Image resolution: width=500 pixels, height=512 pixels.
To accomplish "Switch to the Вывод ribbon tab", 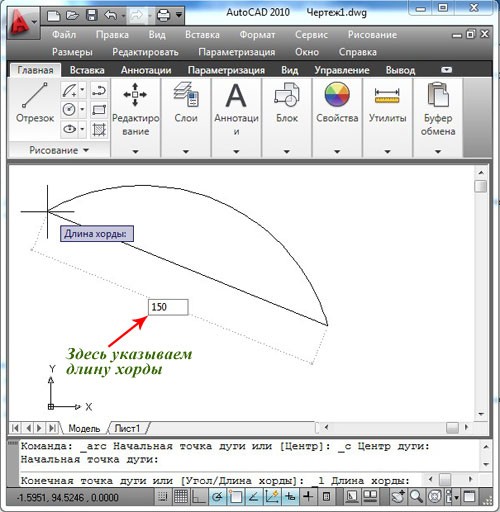I will [400, 70].
